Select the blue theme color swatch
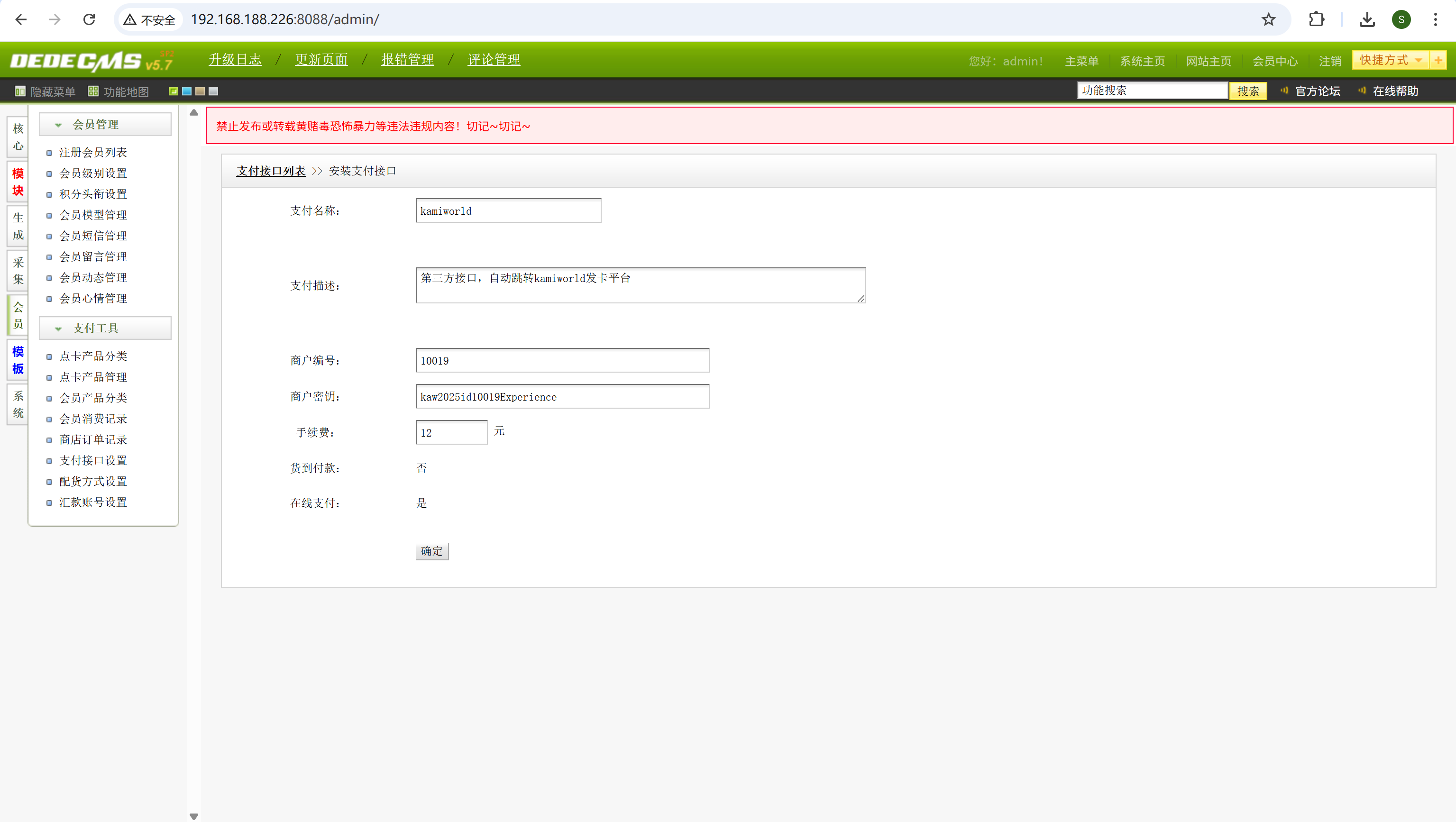Screen dimensions: 1456x822 pos(187,91)
